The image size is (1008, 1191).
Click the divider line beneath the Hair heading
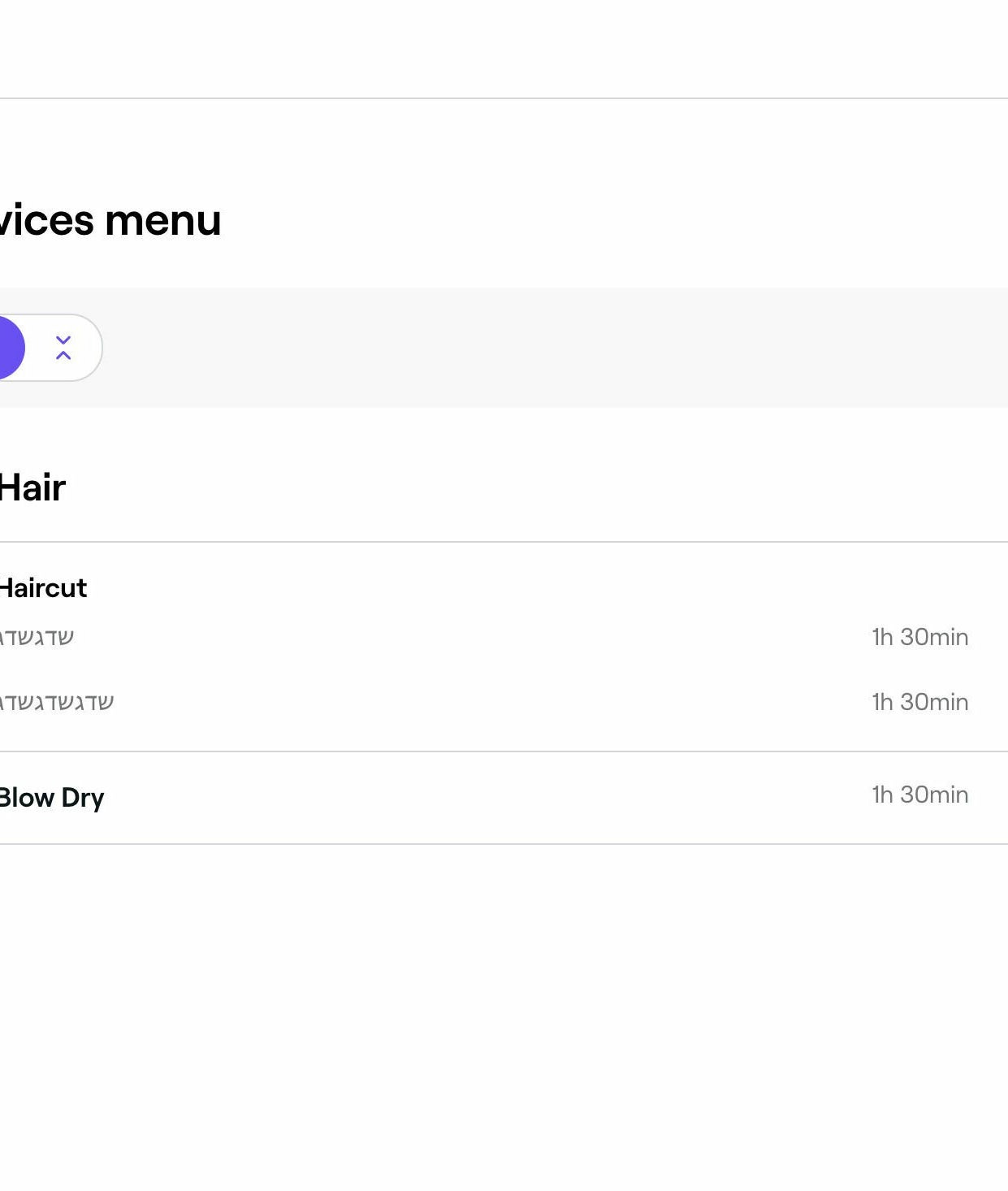504,542
